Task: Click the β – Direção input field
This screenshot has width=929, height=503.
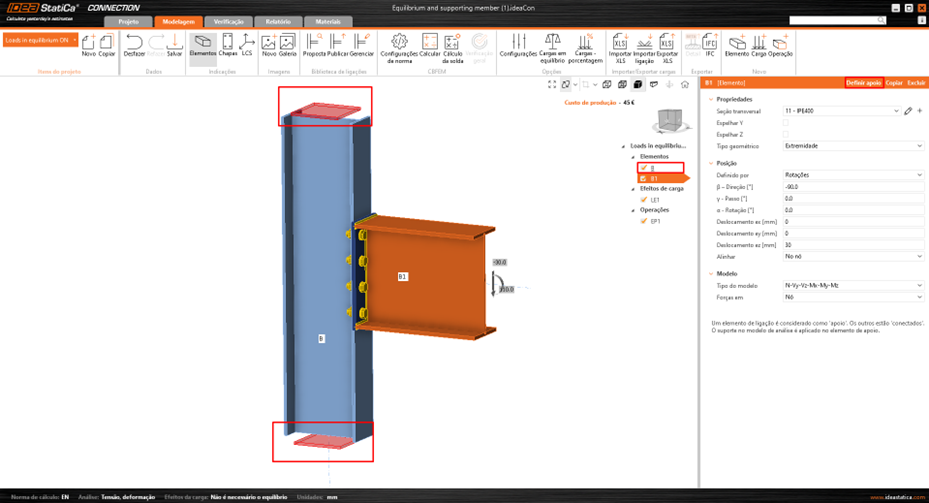Action: click(852, 186)
